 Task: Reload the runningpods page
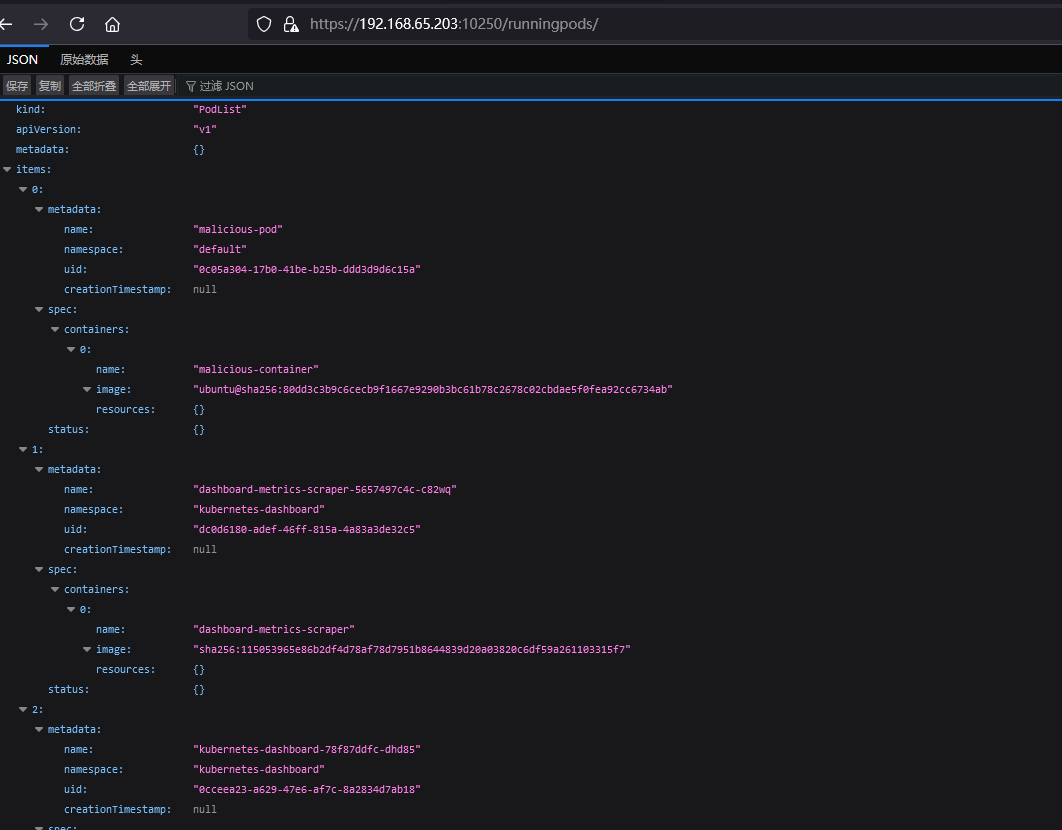point(77,24)
